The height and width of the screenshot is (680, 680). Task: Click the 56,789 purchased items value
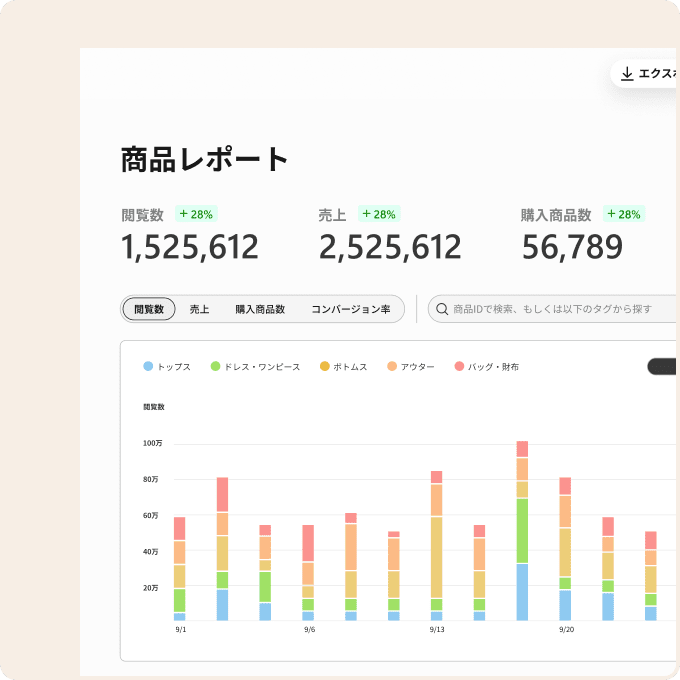click(572, 247)
